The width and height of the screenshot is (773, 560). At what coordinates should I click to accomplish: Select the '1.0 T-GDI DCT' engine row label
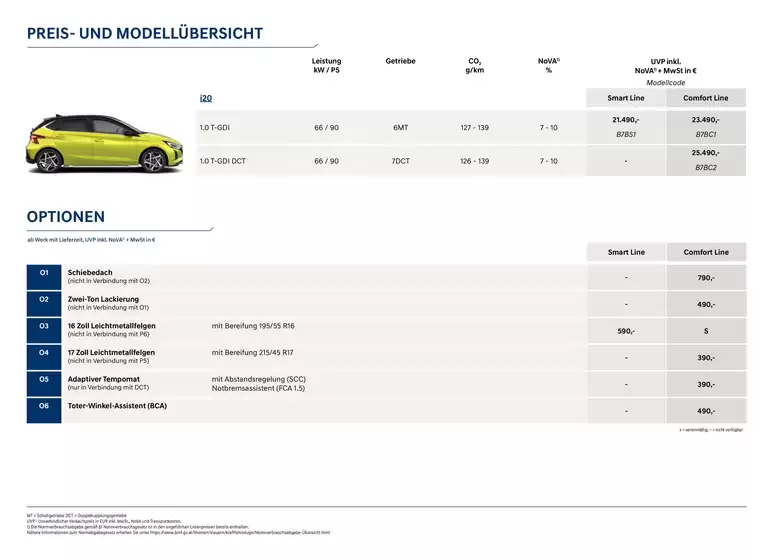tap(222, 161)
